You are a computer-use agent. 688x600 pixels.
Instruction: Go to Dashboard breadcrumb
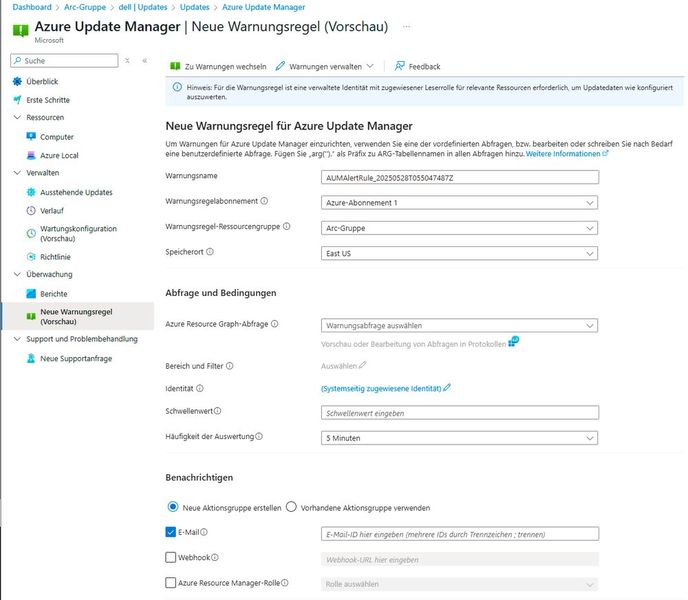(32, 7)
